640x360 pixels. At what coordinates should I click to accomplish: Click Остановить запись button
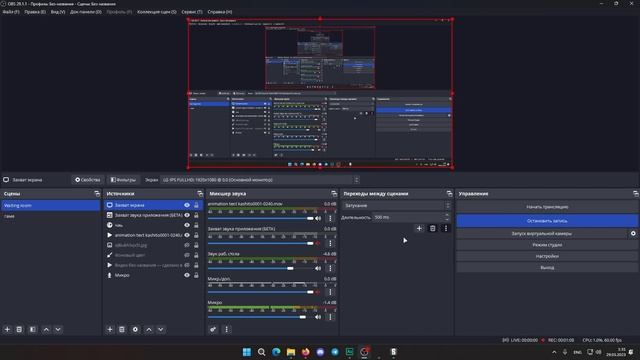point(547,221)
